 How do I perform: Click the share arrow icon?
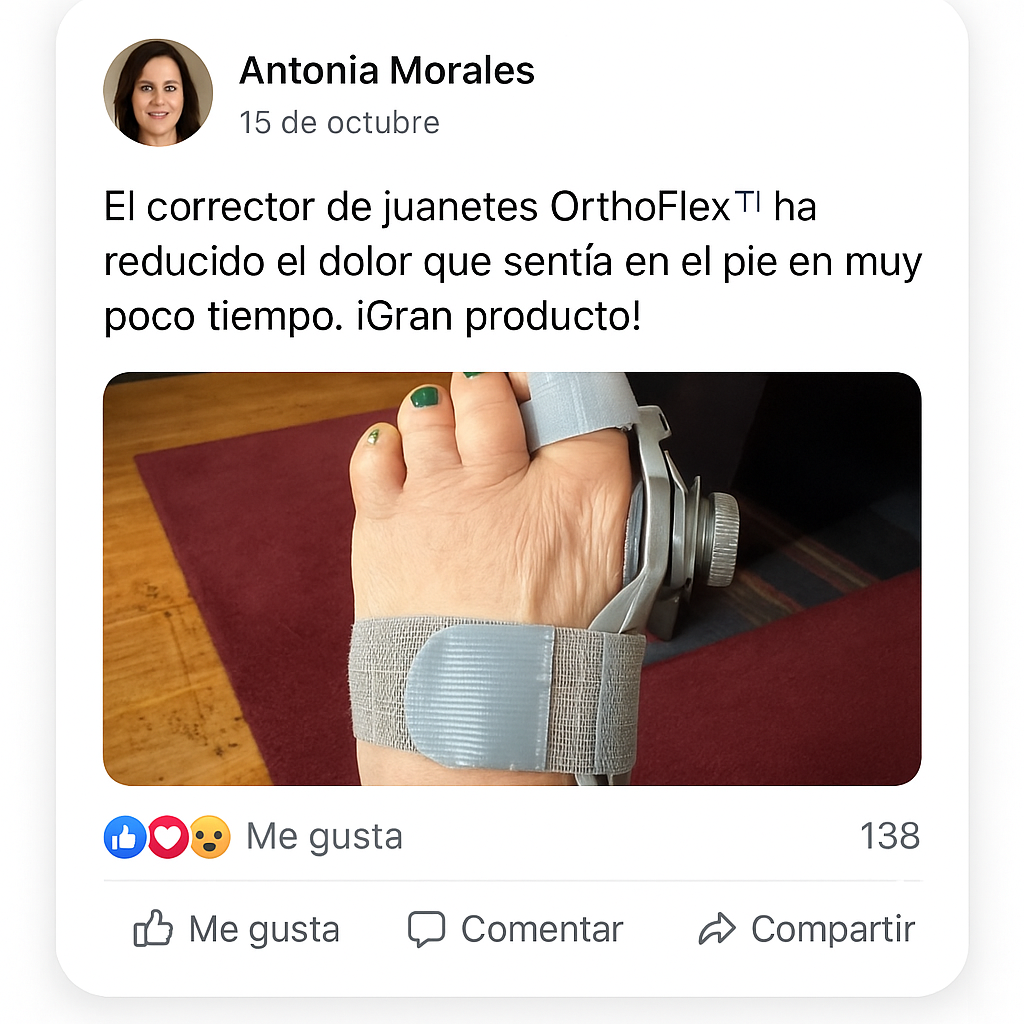pos(717,929)
